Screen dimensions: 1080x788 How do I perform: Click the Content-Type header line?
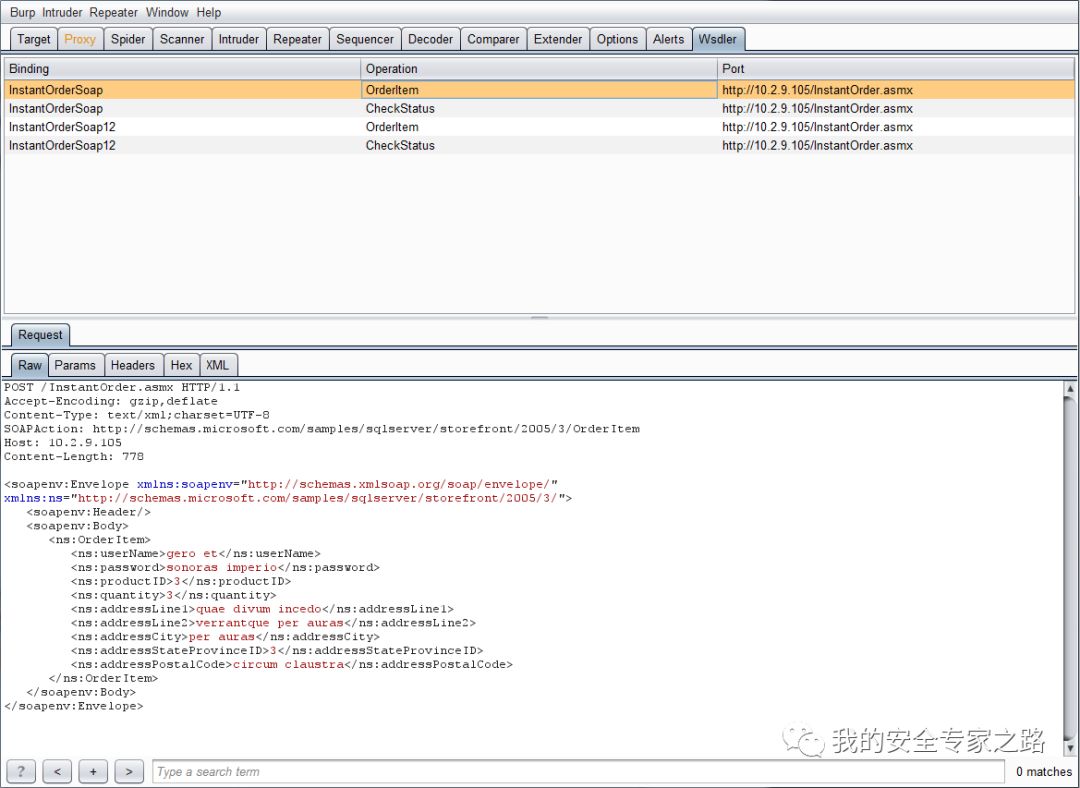click(x=136, y=415)
